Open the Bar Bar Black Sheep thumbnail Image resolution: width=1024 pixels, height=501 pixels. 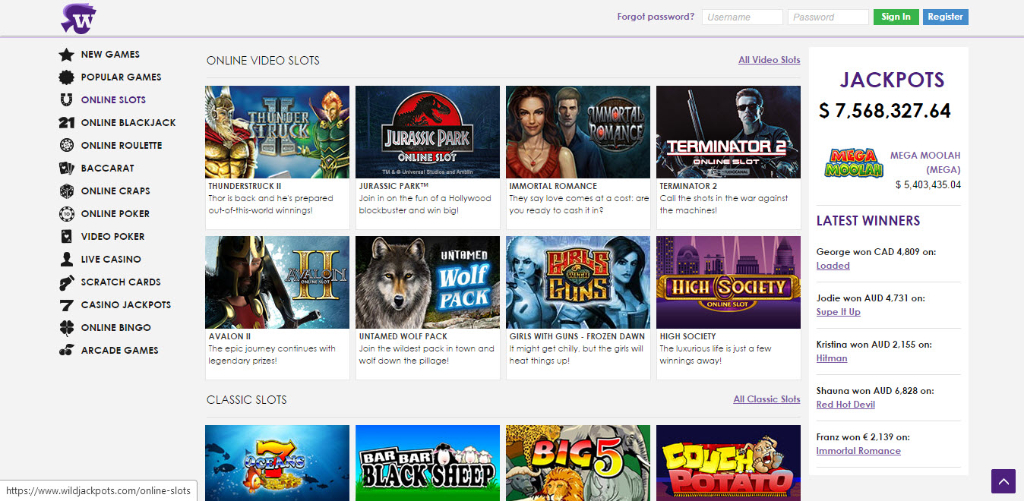tap(428, 463)
